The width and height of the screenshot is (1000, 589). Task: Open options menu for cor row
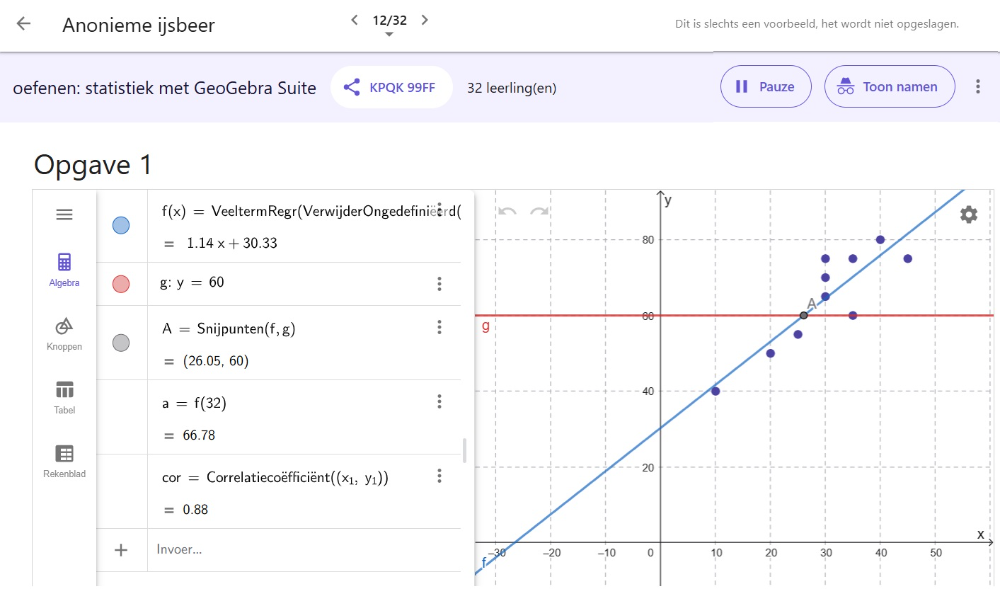tap(439, 476)
